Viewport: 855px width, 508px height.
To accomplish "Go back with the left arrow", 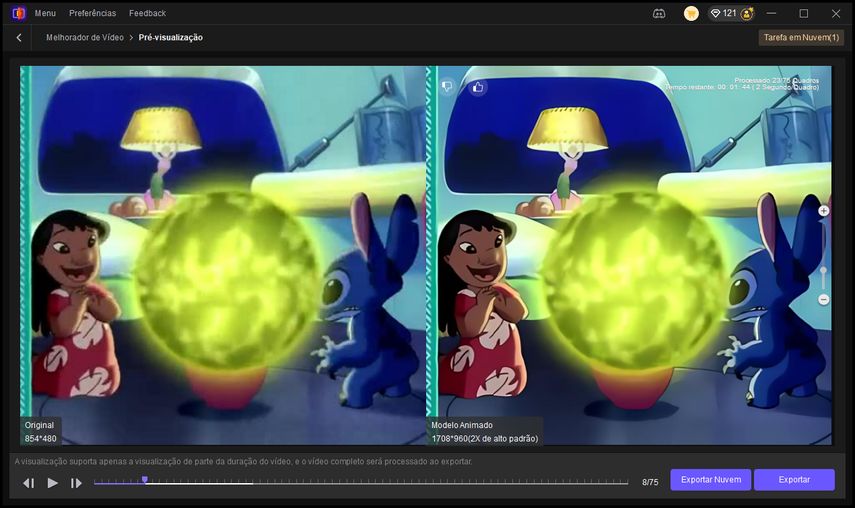I will [19, 38].
